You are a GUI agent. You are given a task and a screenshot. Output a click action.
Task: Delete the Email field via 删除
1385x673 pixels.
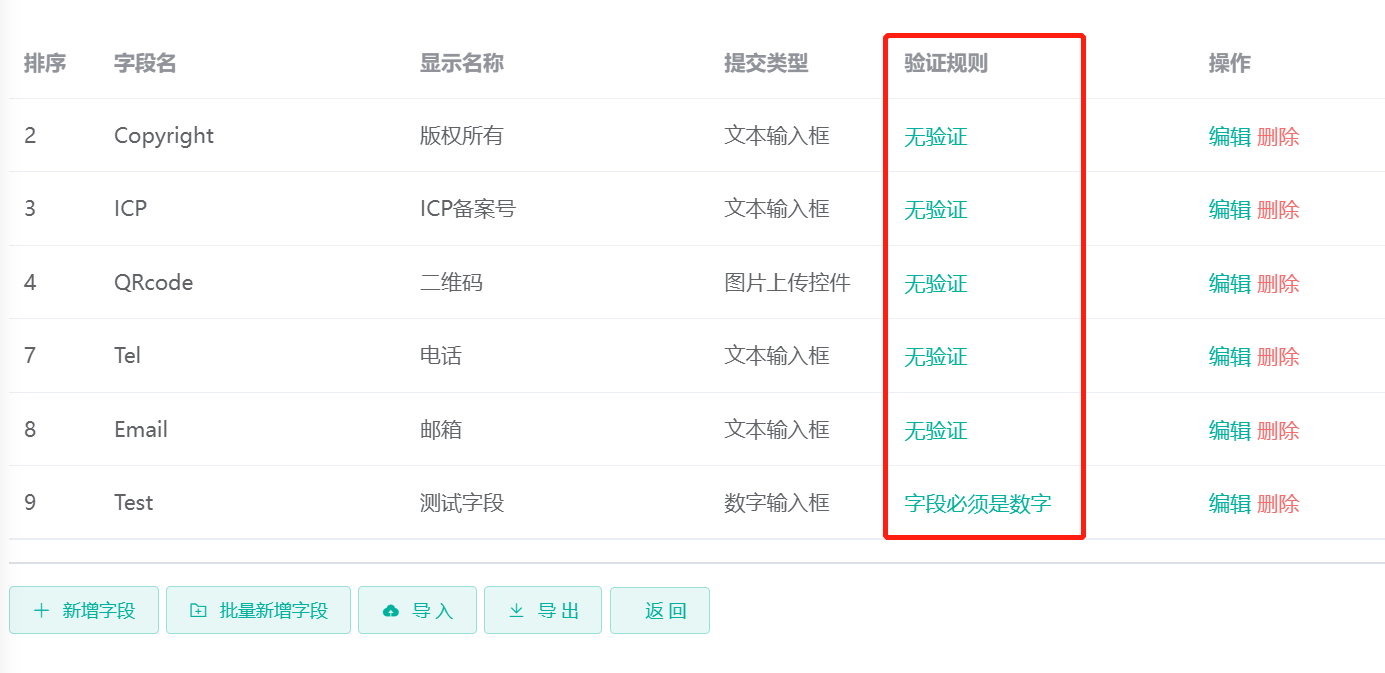click(1280, 430)
